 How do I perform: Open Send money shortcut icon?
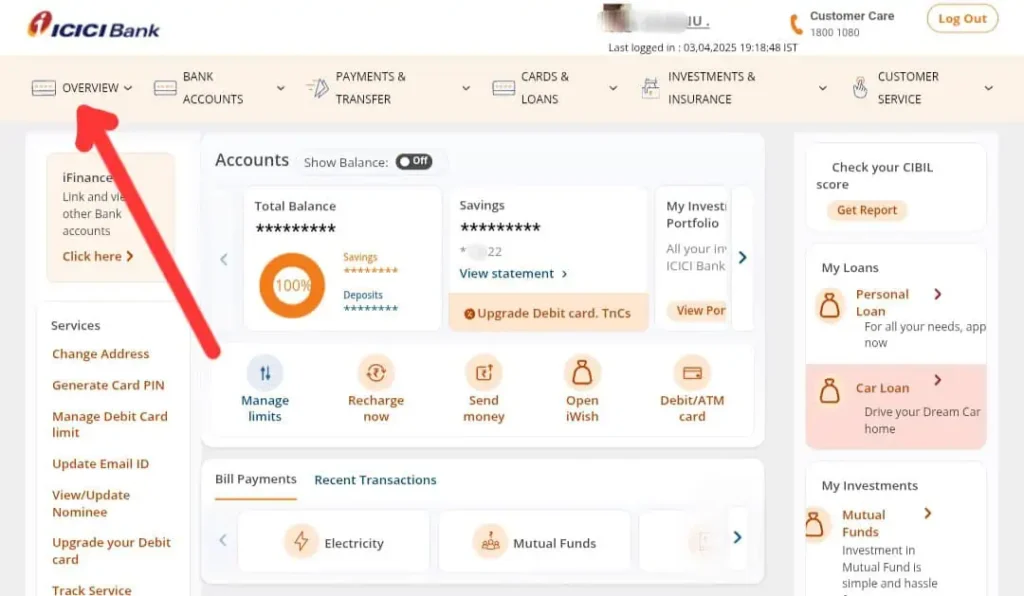484,373
